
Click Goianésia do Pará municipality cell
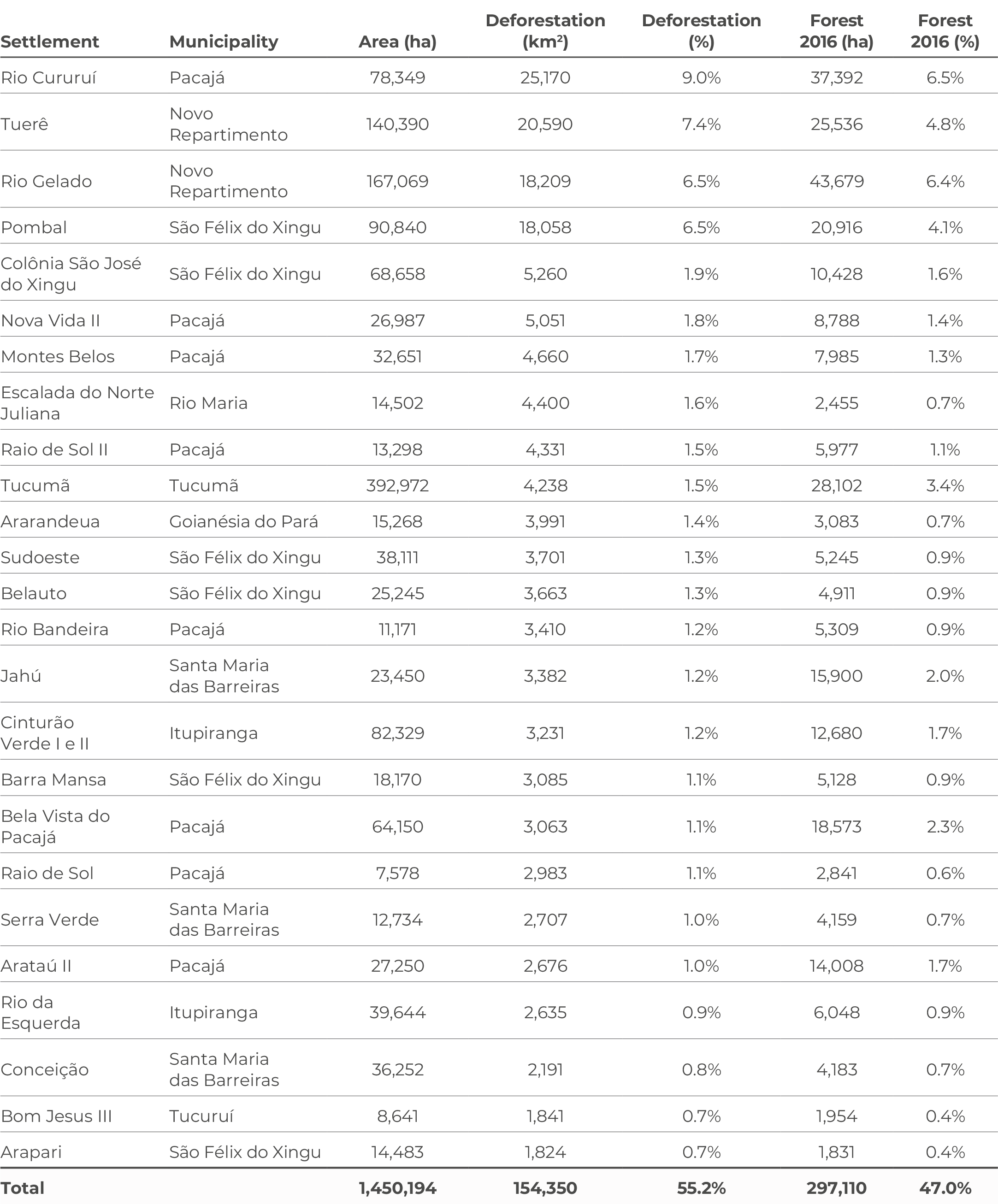244,522
